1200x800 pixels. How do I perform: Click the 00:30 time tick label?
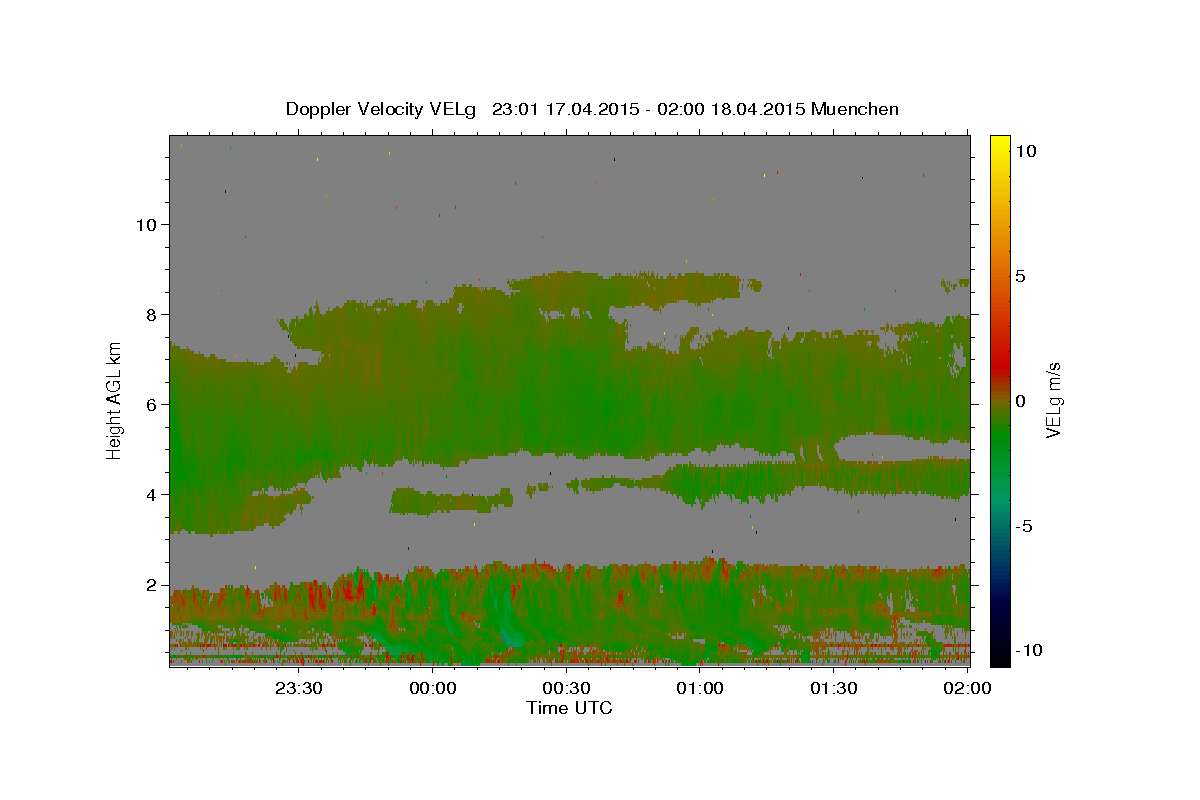[566, 688]
